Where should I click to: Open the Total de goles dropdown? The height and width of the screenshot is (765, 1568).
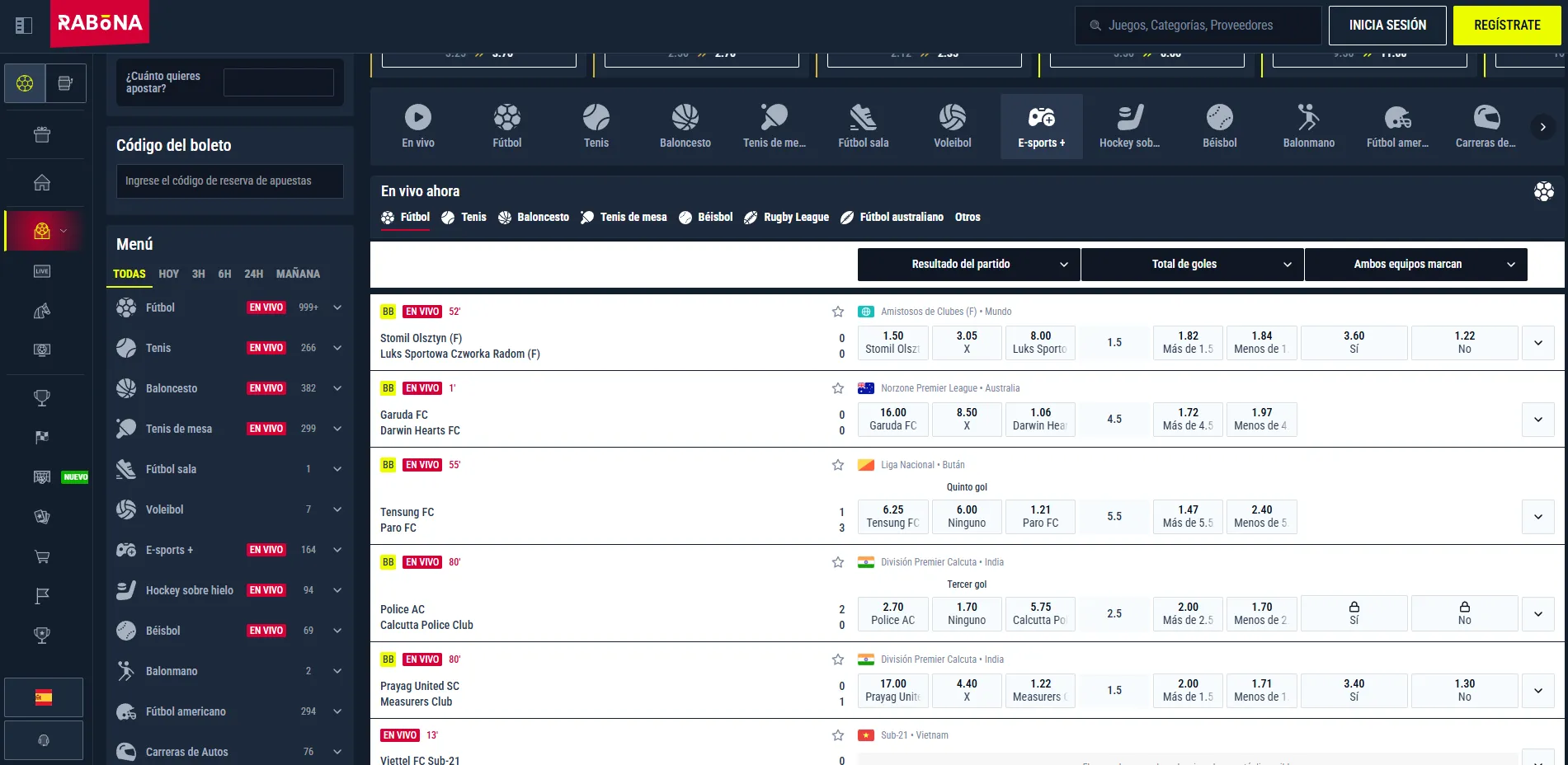(x=1193, y=265)
